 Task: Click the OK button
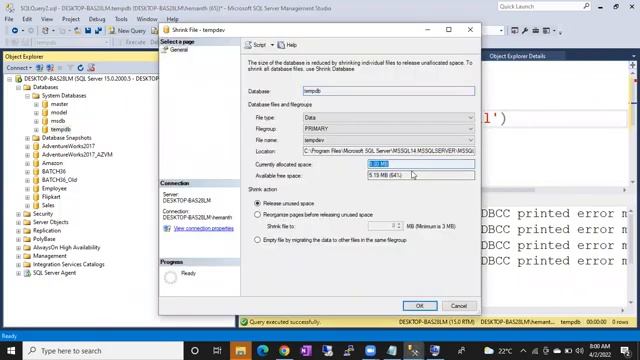(x=420, y=306)
